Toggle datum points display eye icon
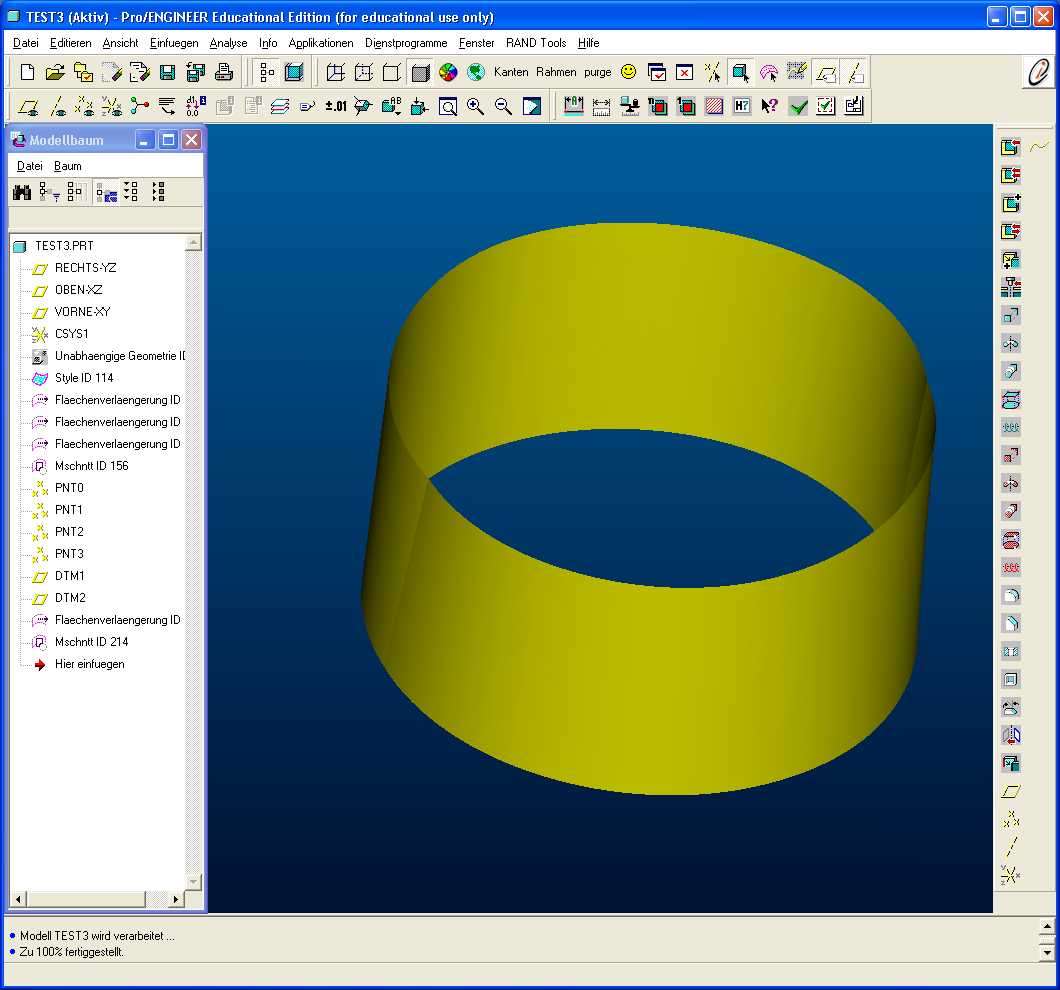 pyautogui.click(x=85, y=106)
